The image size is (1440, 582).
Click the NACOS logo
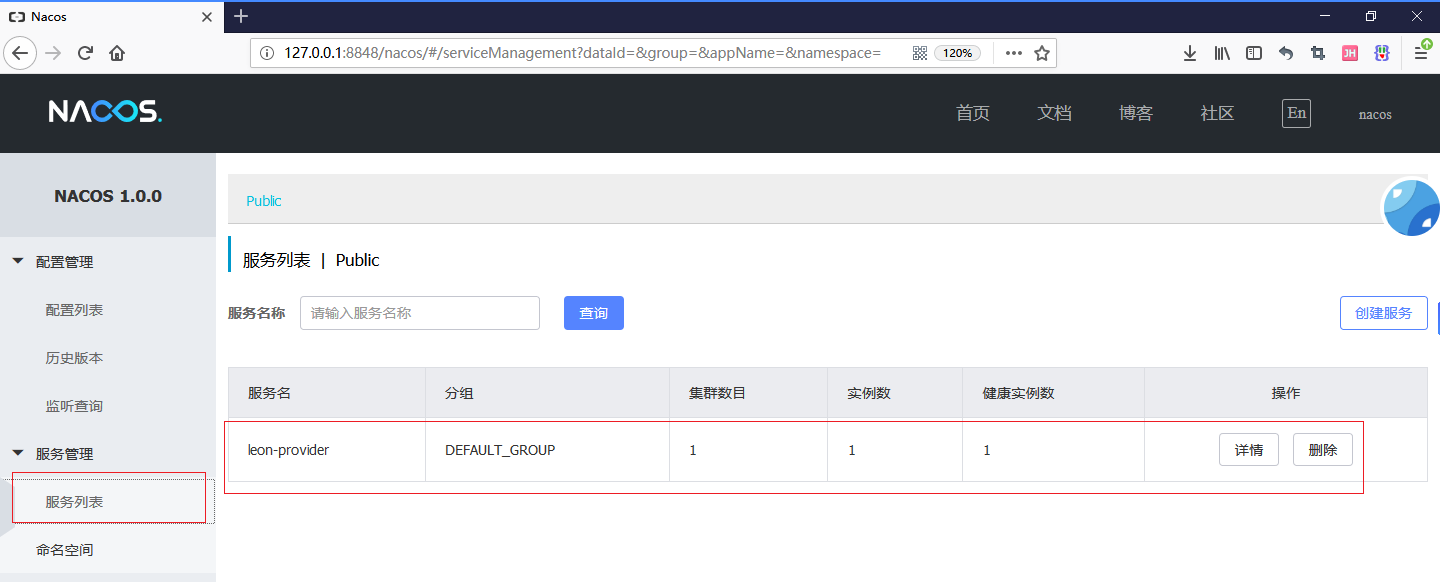105,112
